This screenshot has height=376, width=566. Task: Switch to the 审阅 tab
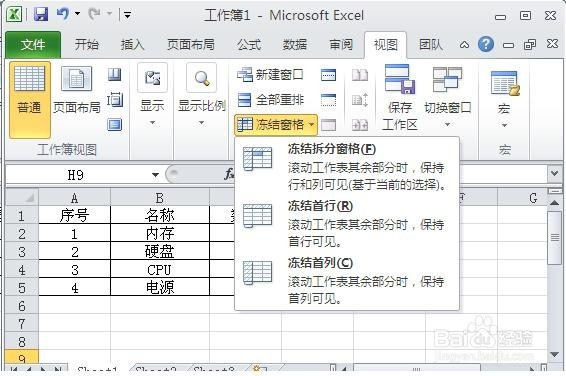[341, 45]
